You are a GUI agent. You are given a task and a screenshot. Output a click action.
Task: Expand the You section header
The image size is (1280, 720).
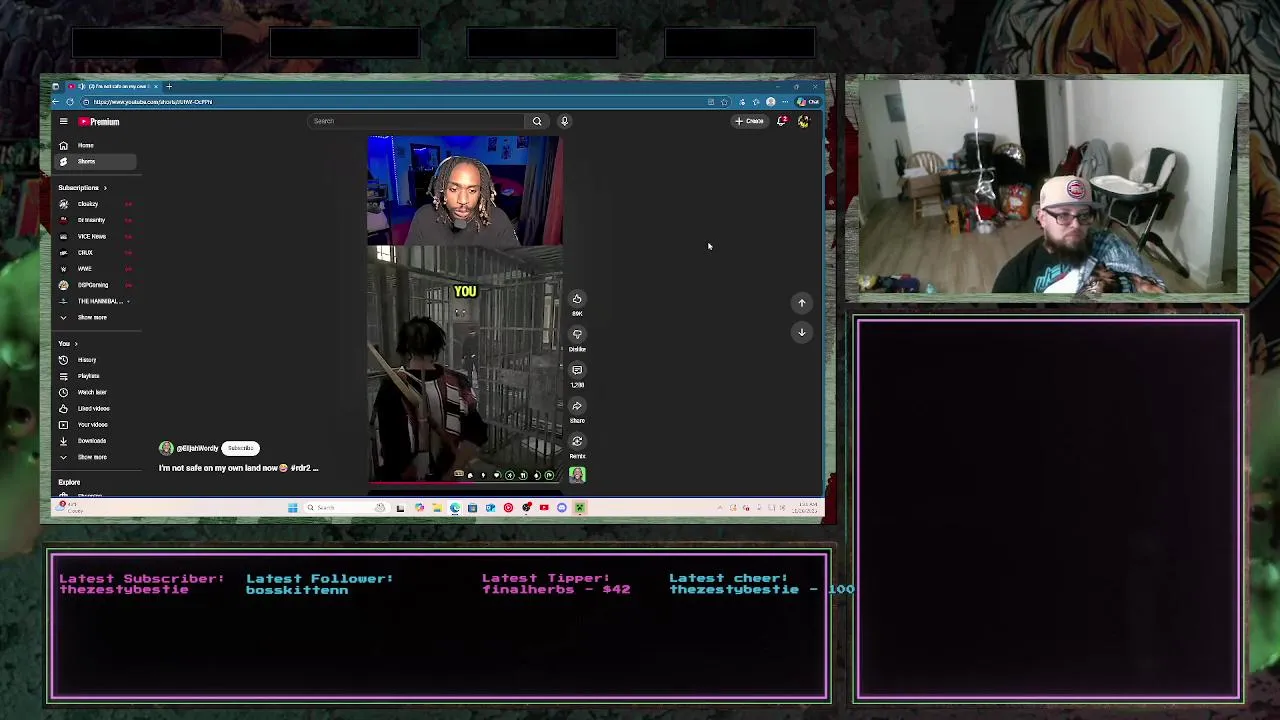[x=68, y=343]
